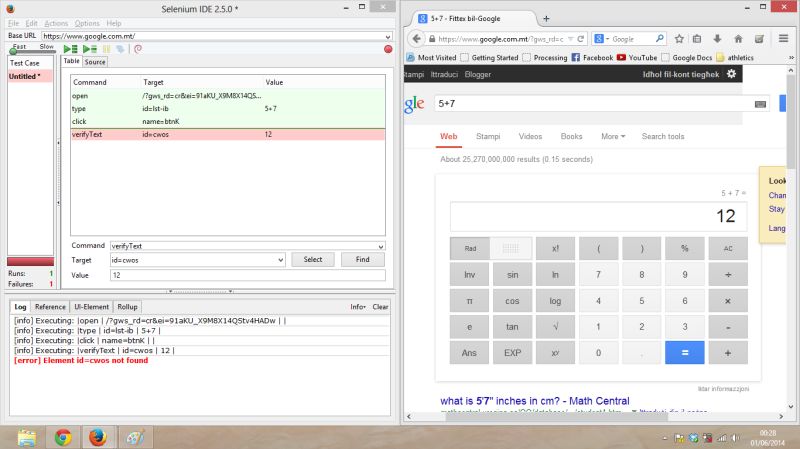Click the search magnifier in Firefox search bar
This screenshot has width=800, height=449.
(x=660, y=39)
